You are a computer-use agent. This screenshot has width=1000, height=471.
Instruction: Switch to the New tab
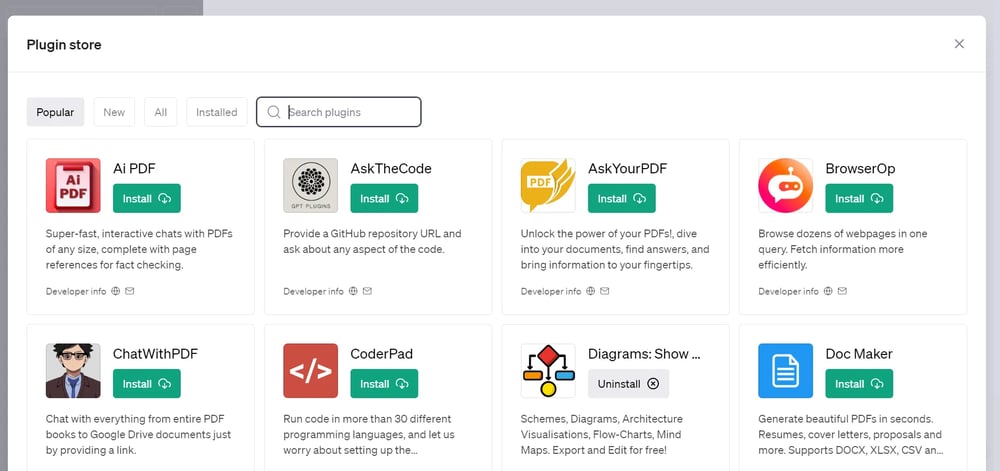coord(114,112)
